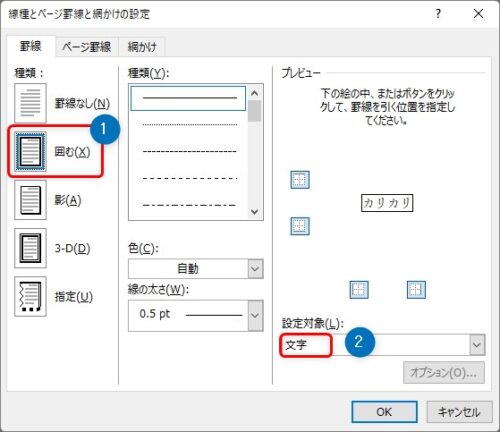Click the line style list up arrow

(255, 93)
